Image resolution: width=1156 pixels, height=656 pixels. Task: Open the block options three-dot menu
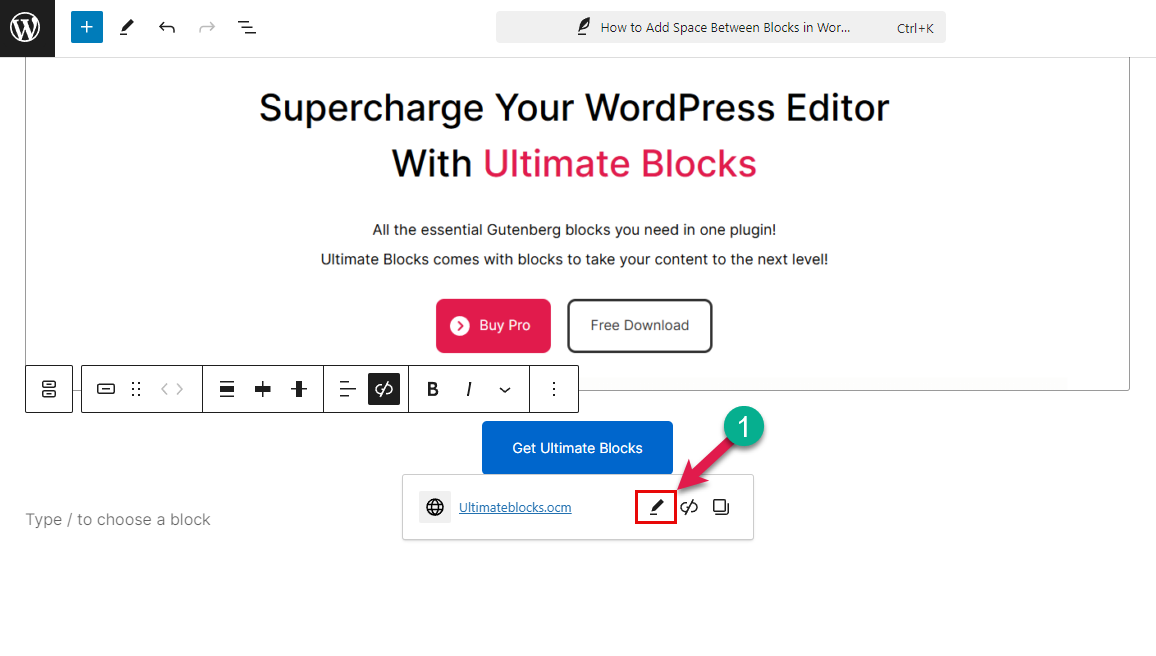(554, 389)
